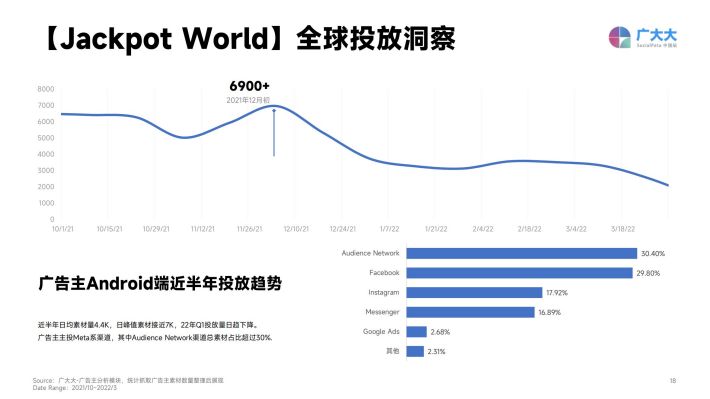Click the 广告主Android端近半年投放趋势 heading
710x399 pixels.
160,283
